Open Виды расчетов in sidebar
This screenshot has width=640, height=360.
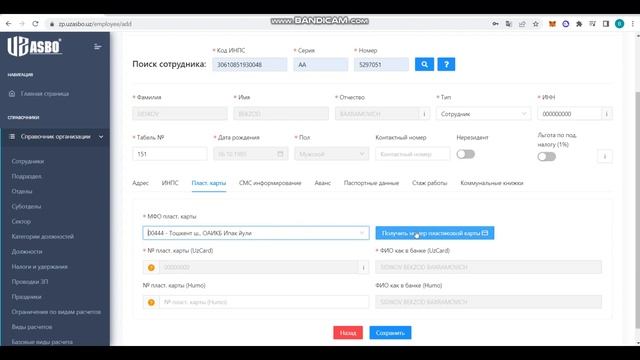tap(32, 327)
